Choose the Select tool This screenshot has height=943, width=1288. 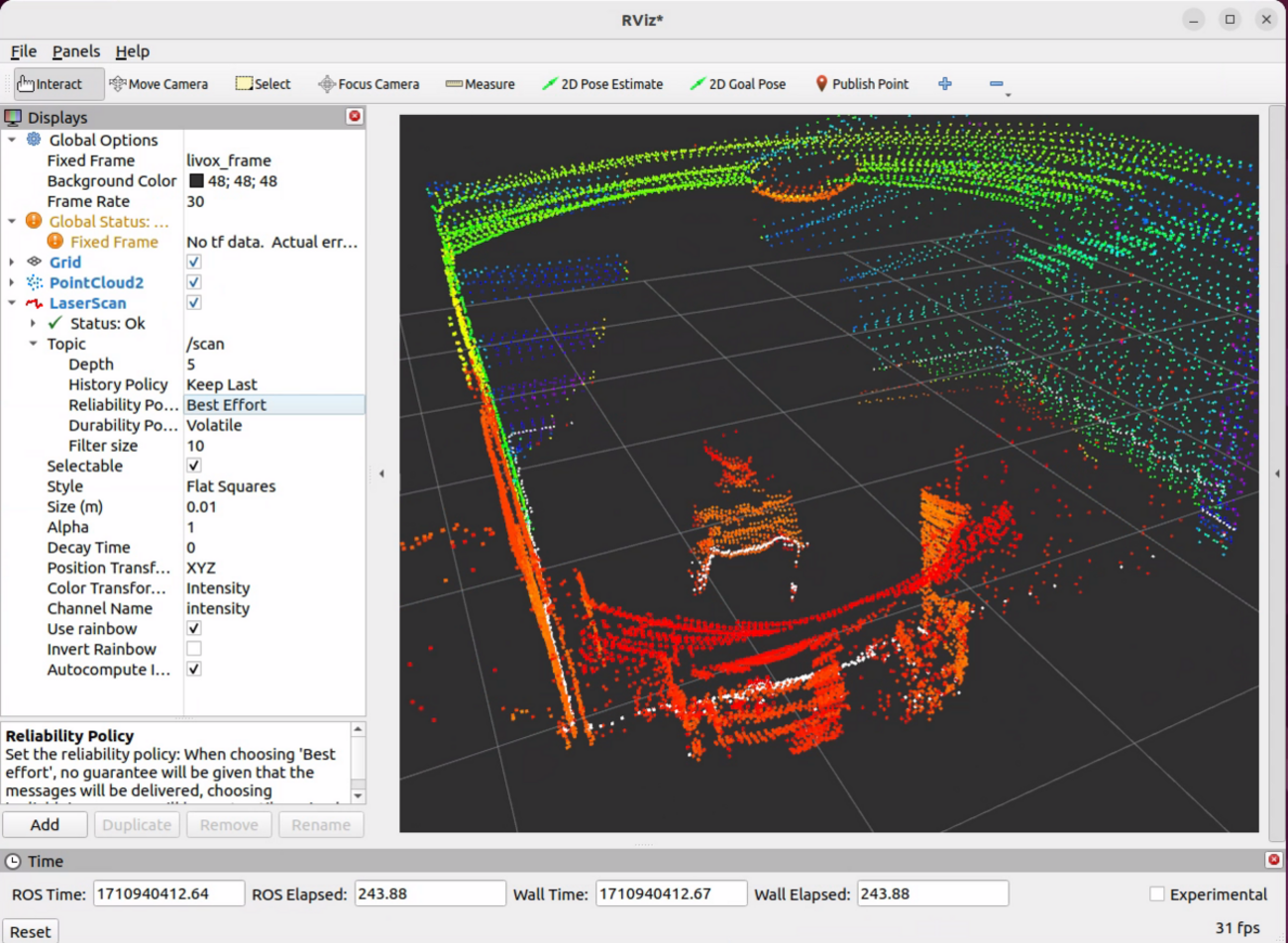pyautogui.click(x=263, y=83)
